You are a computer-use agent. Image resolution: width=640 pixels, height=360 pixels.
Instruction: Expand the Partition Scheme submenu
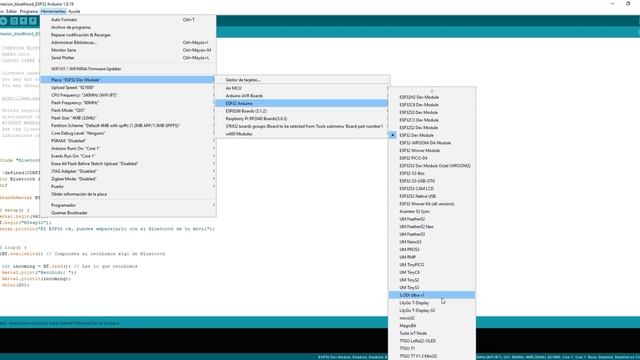point(128,126)
